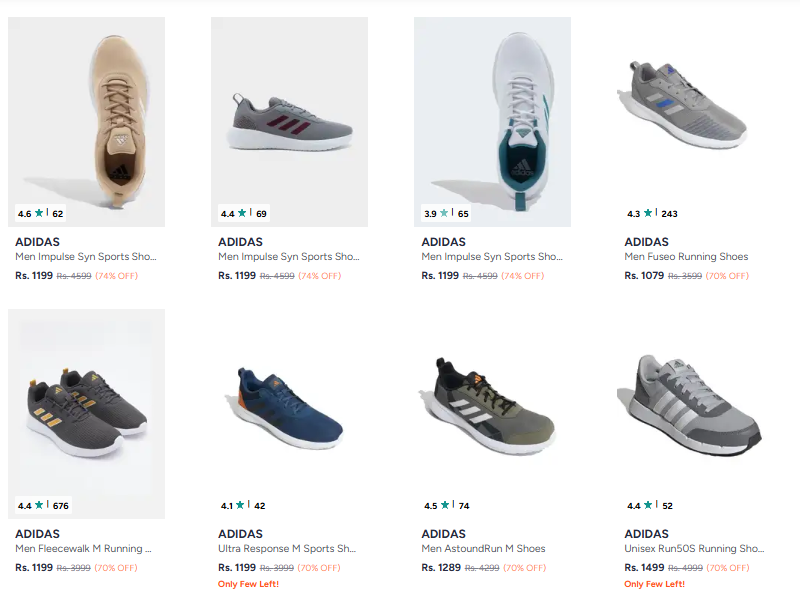Click the star icon on the 69-review badge
Screen dimensions: 800x597
click(242, 213)
